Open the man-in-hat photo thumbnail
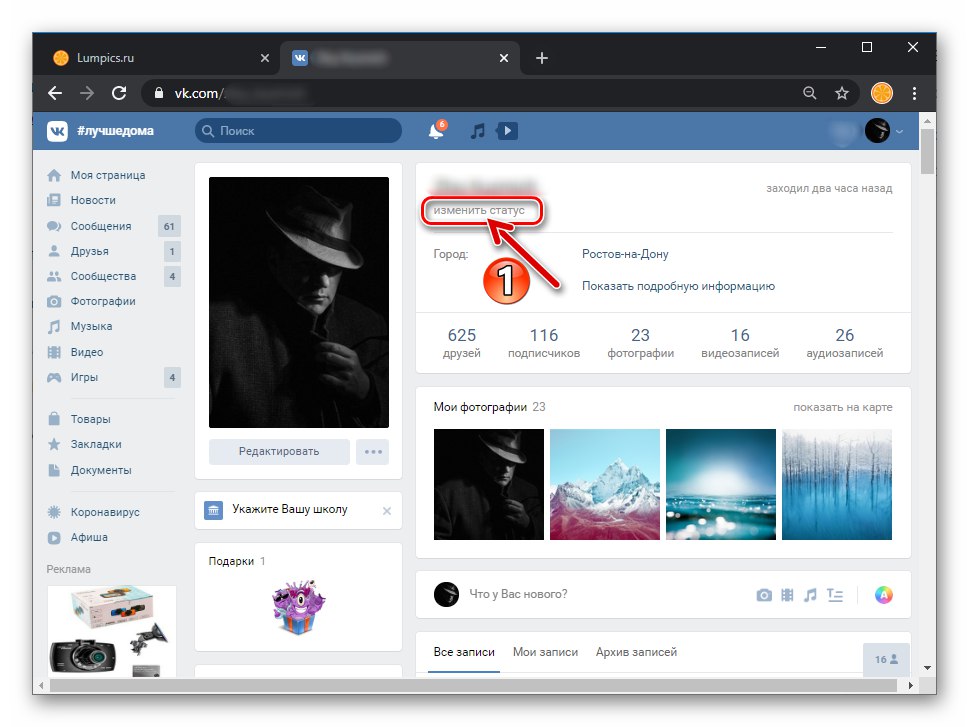The width and height of the screenshot is (969, 727). [x=489, y=485]
